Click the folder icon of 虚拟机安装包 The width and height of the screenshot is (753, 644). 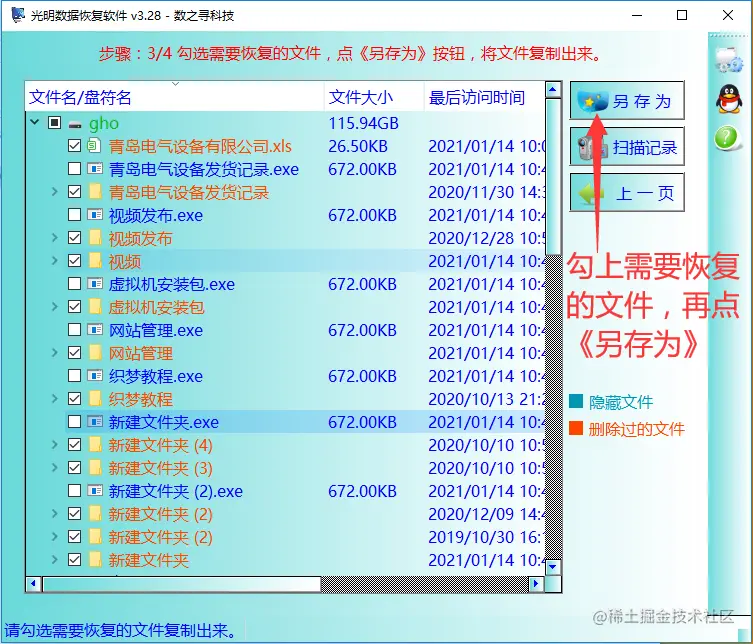95,307
